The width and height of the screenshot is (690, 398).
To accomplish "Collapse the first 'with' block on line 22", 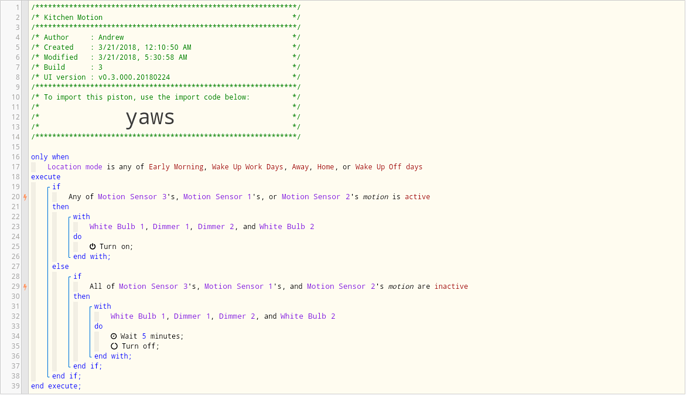I will (70, 217).
